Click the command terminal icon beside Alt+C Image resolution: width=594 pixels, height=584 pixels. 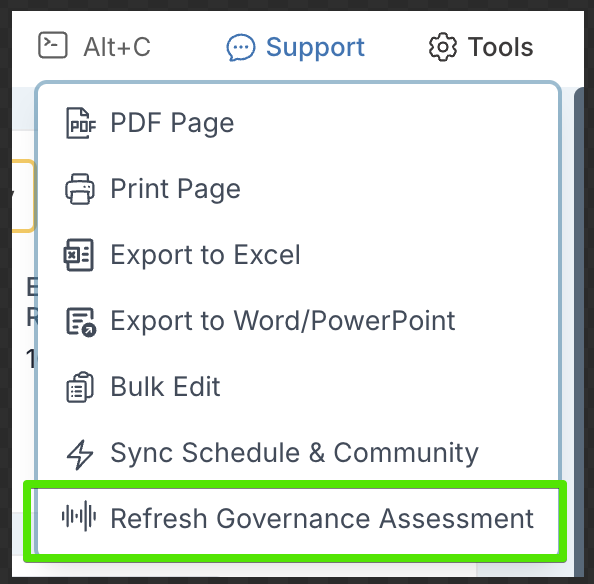53,45
